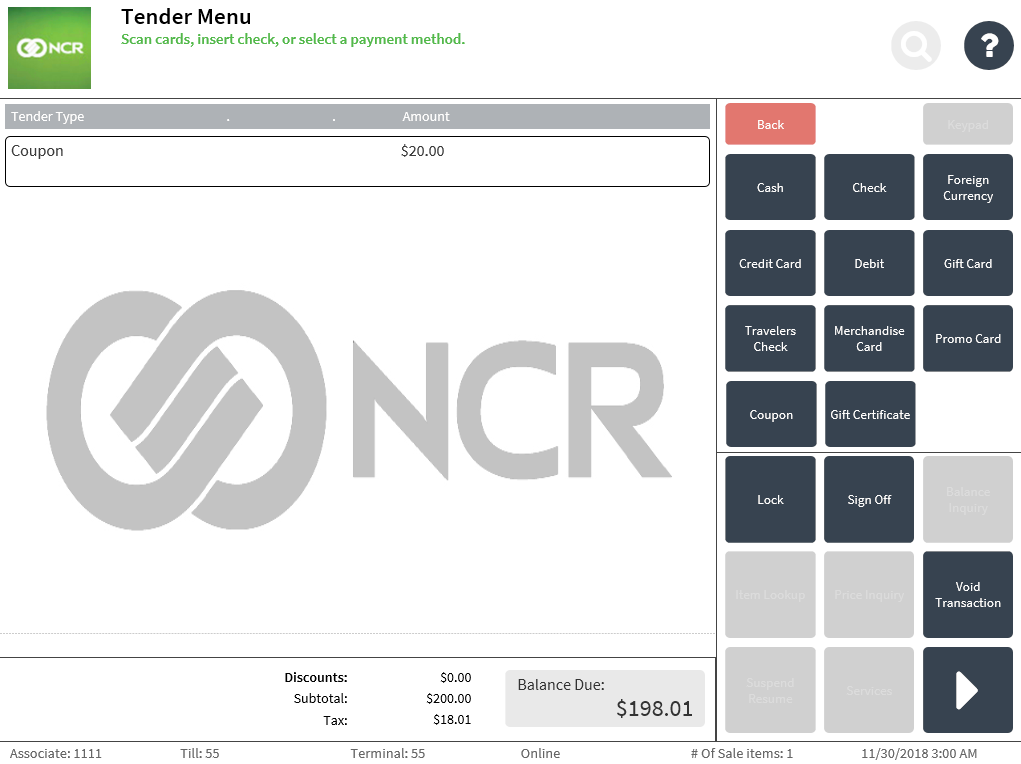Open the Services button
This screenshot has width=1021, height=764.
[869, 690]
